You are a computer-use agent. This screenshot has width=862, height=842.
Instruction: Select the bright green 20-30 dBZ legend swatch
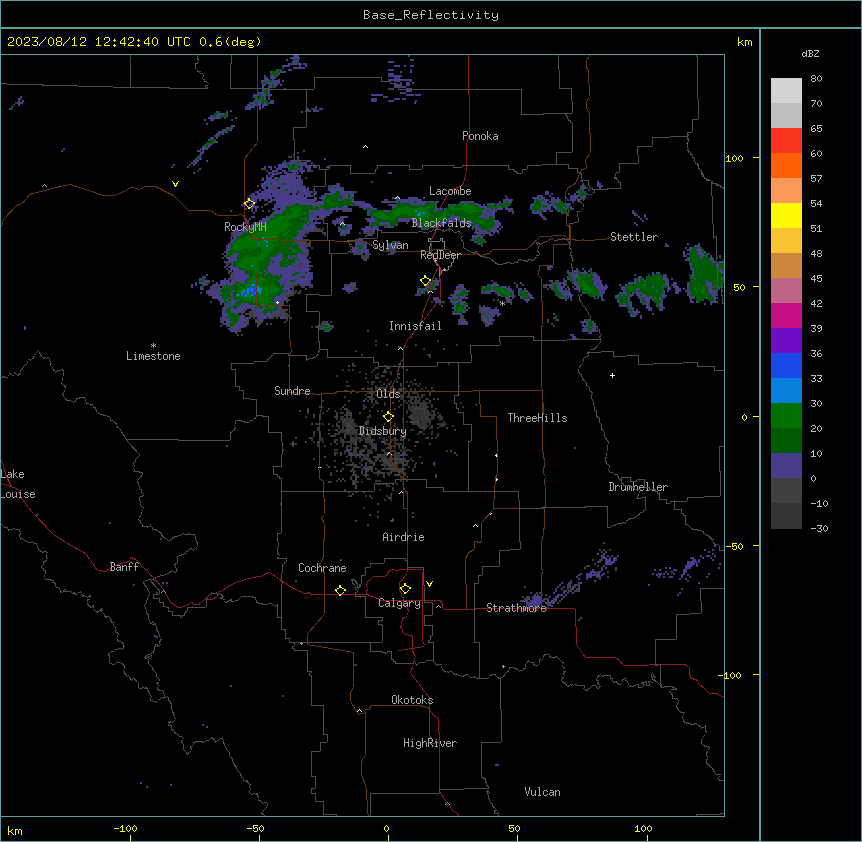[x=786, y=416]
